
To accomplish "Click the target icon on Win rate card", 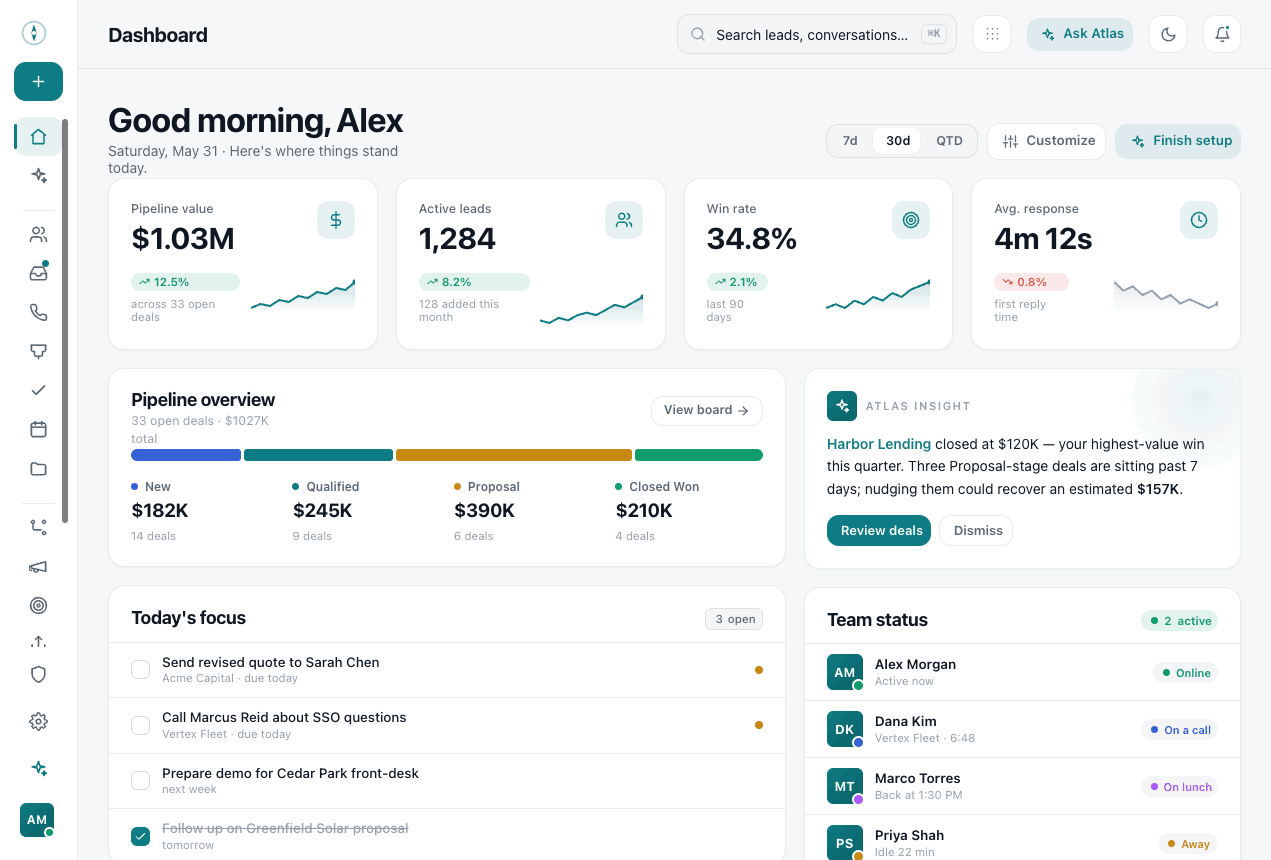I will [911, 220].
